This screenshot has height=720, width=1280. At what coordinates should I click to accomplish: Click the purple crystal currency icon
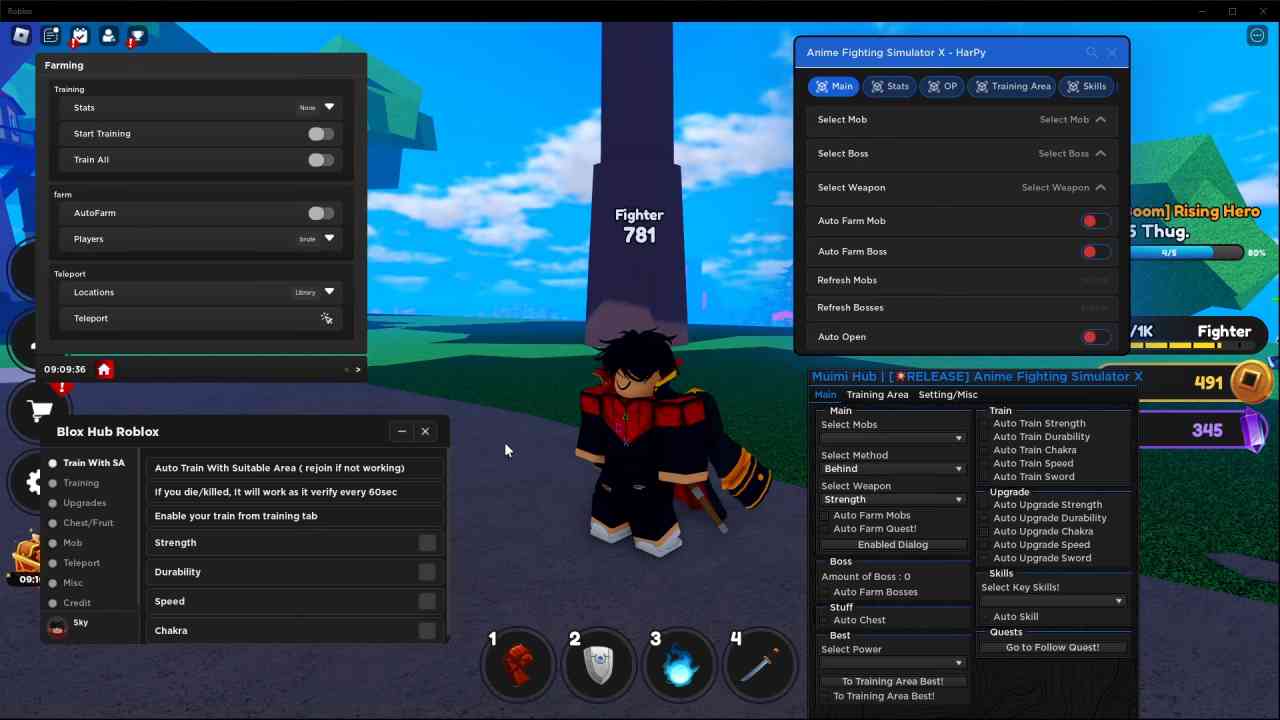pos(1253,430)
